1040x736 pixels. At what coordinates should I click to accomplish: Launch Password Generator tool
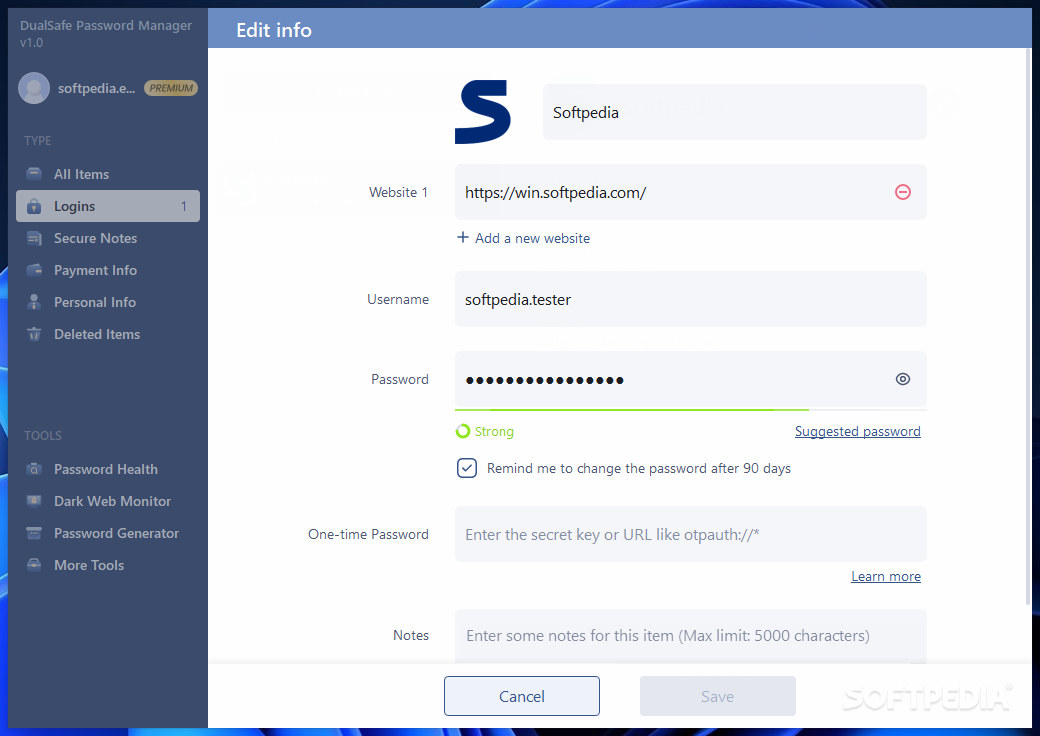click(108, 533)
